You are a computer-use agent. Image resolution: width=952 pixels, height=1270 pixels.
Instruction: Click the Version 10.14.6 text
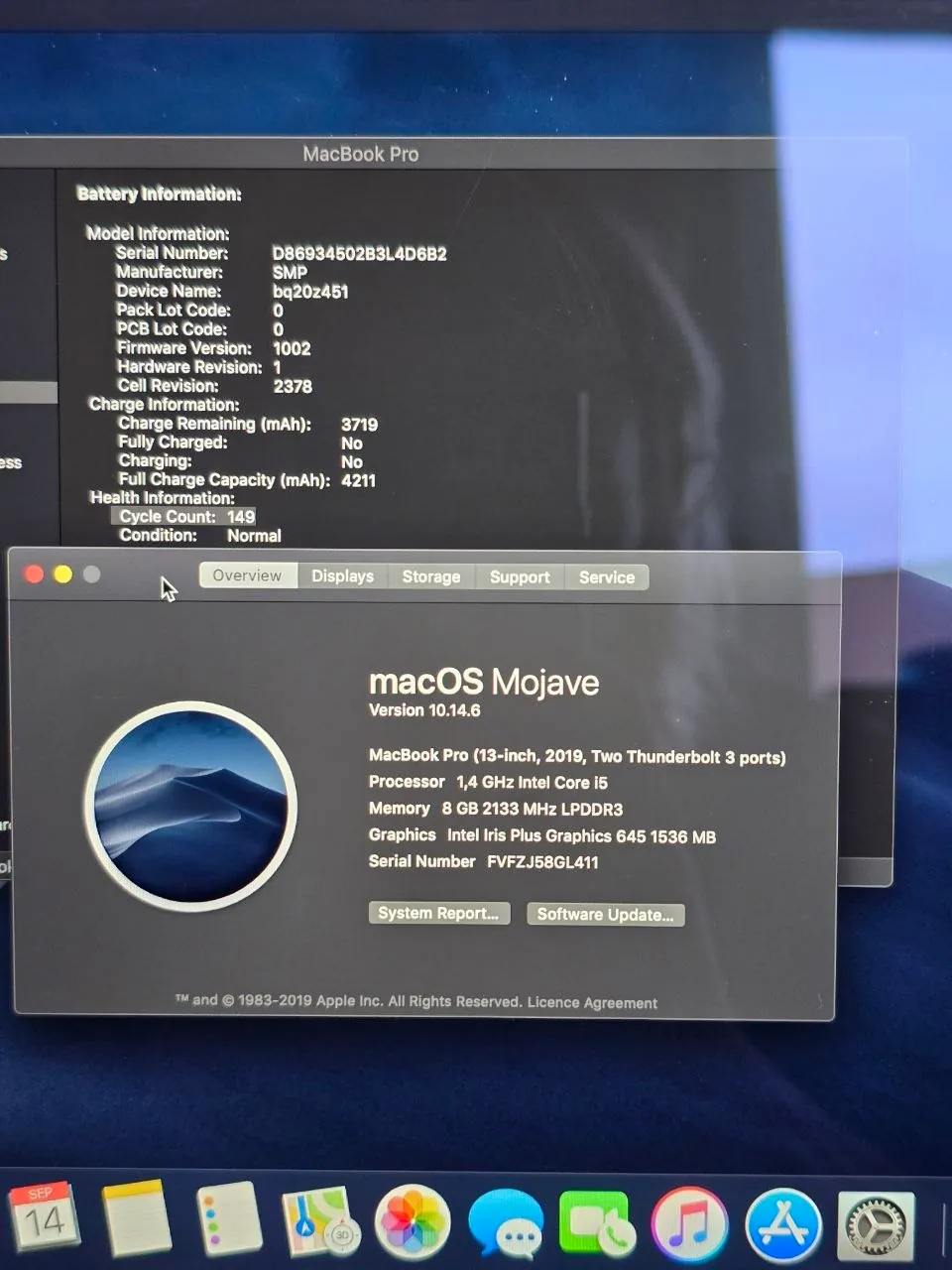point(424,710)
